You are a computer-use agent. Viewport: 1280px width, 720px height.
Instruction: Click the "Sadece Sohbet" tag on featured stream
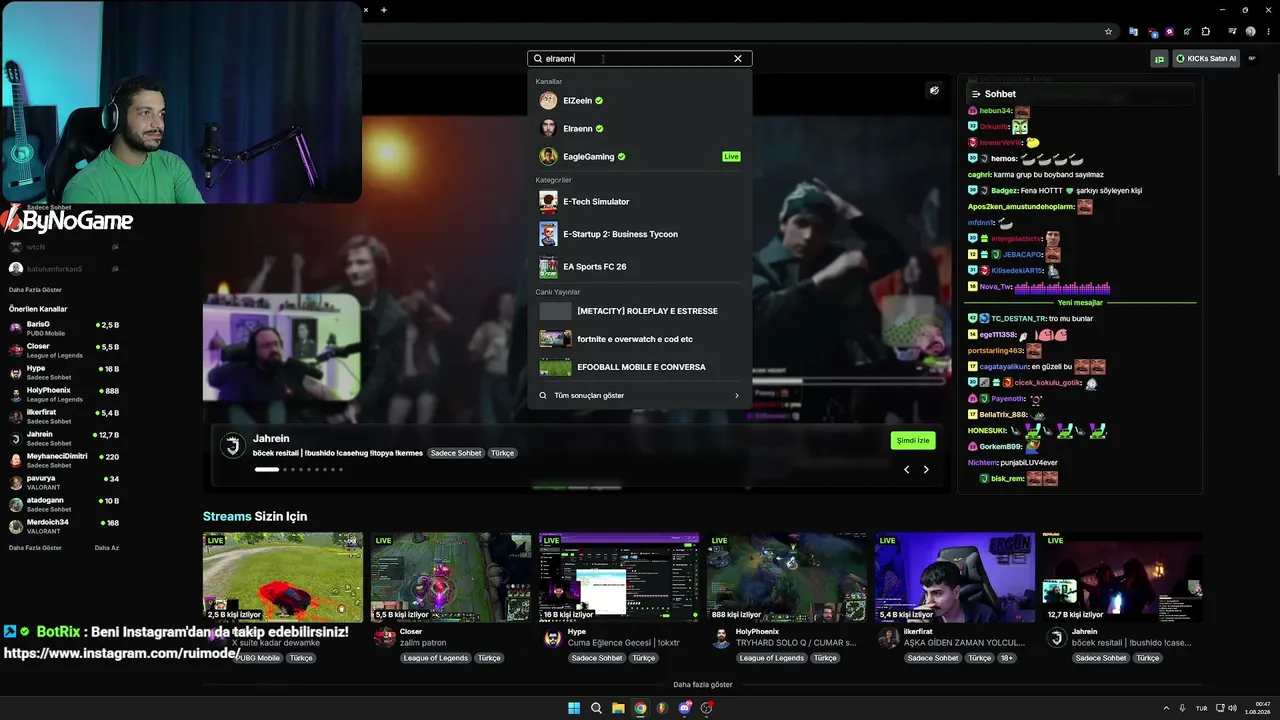[x=456, y=453]
